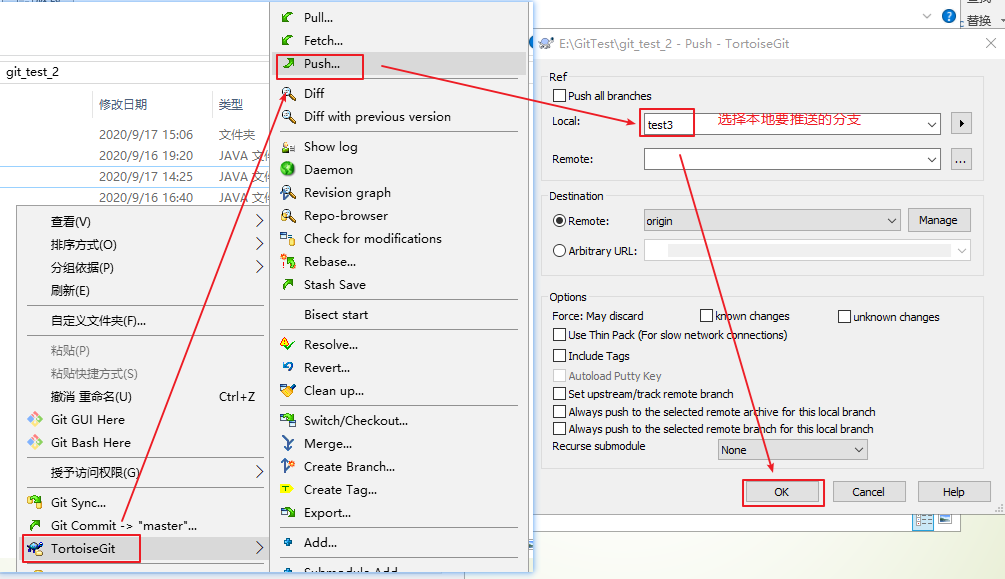Click the Create Tag icon
Image resolution: width=1005 pixels, height=579 pixels.
click(287, 489)
